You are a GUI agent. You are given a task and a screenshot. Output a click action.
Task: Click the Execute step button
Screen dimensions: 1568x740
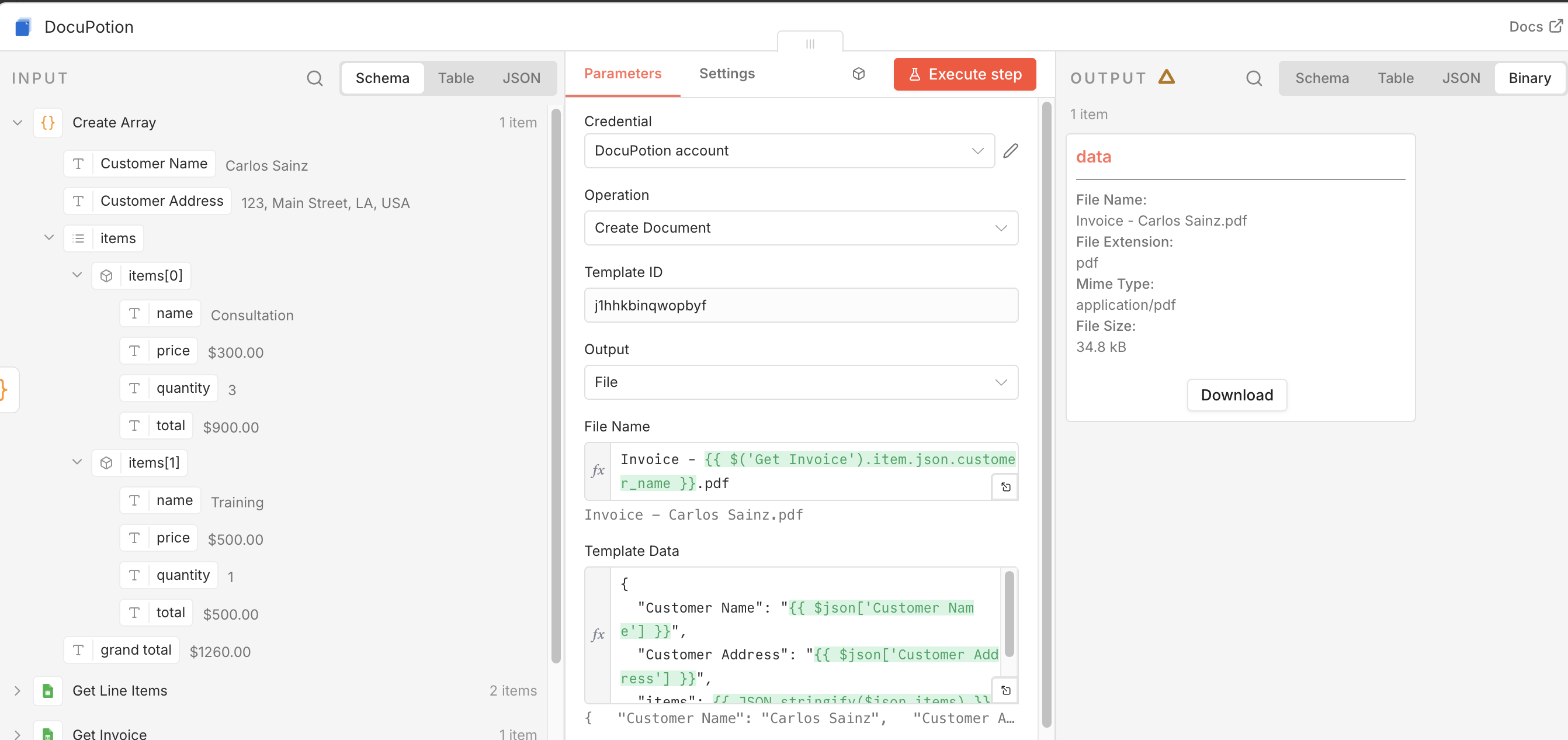964,74
